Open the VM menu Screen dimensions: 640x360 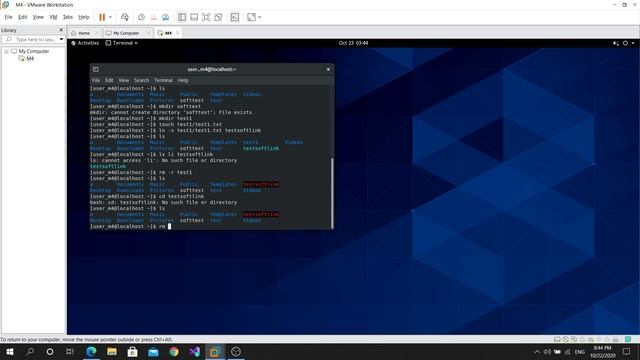pyautogui.click(x=53, y=17)
